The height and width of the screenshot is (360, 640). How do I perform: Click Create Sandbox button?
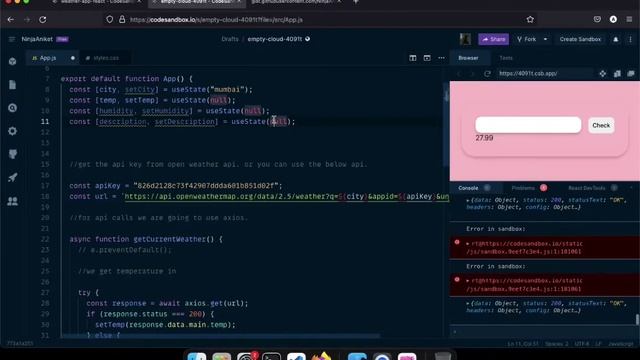click(x=580, y=39)
